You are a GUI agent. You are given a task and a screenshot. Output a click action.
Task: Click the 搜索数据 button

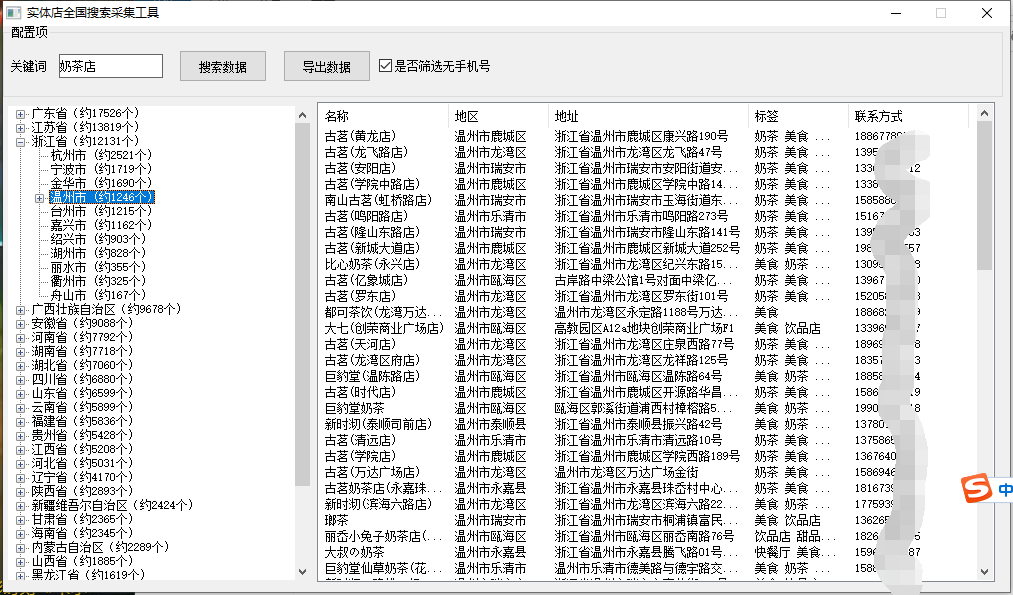point(222,66)
